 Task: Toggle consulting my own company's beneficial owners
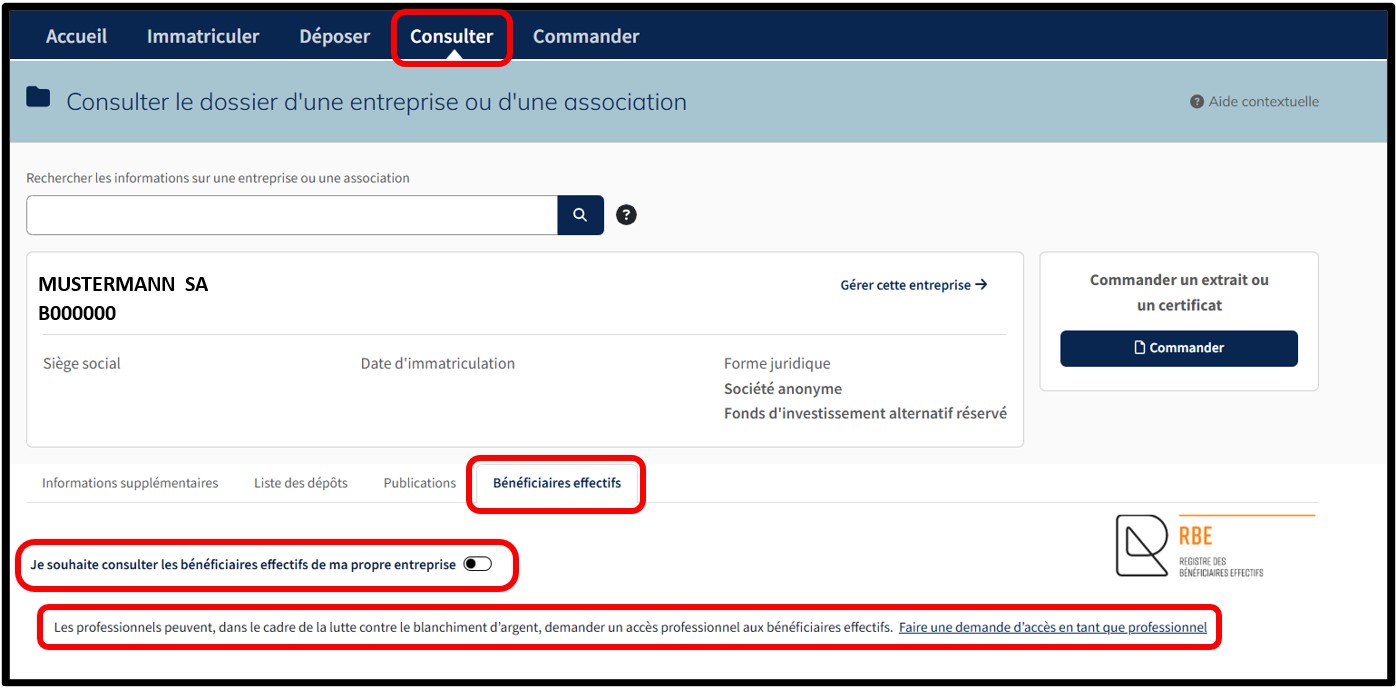point(478,565)
